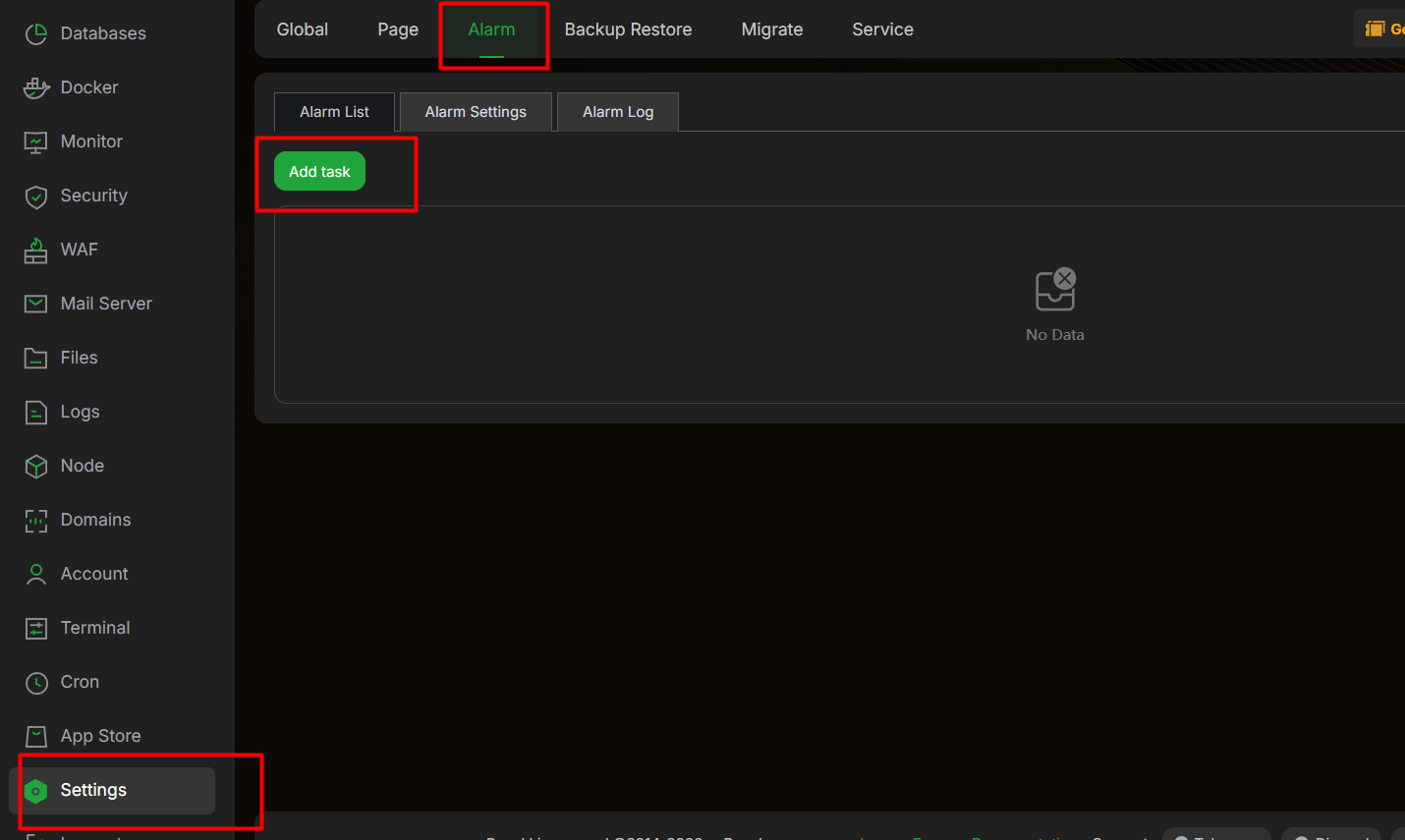
Task: Select the Node cube icon
Action: [36, 466]
